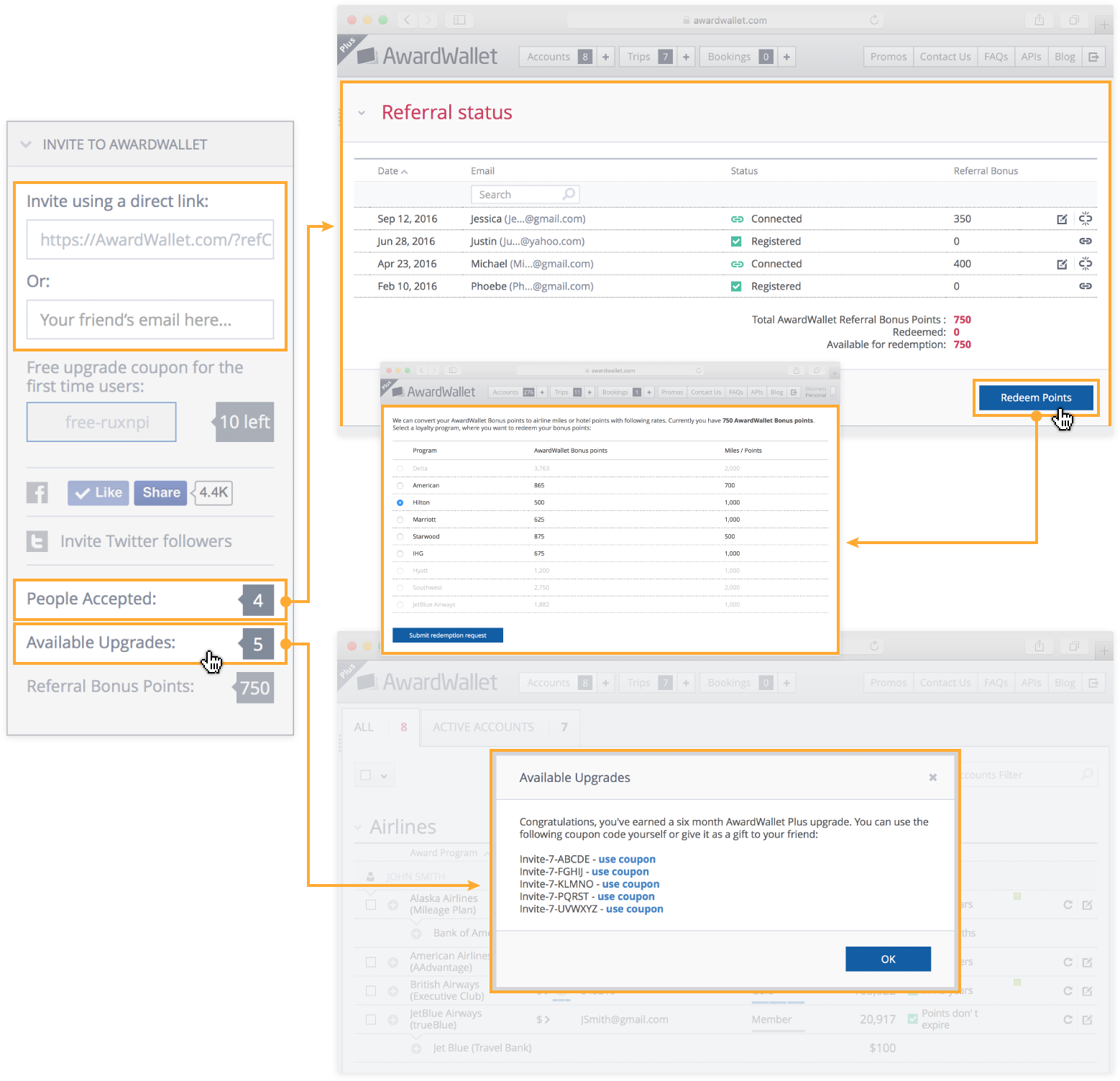Screen dimensions: 1120x1081
Task: Select the American radio button
Action: coord(400,486)
